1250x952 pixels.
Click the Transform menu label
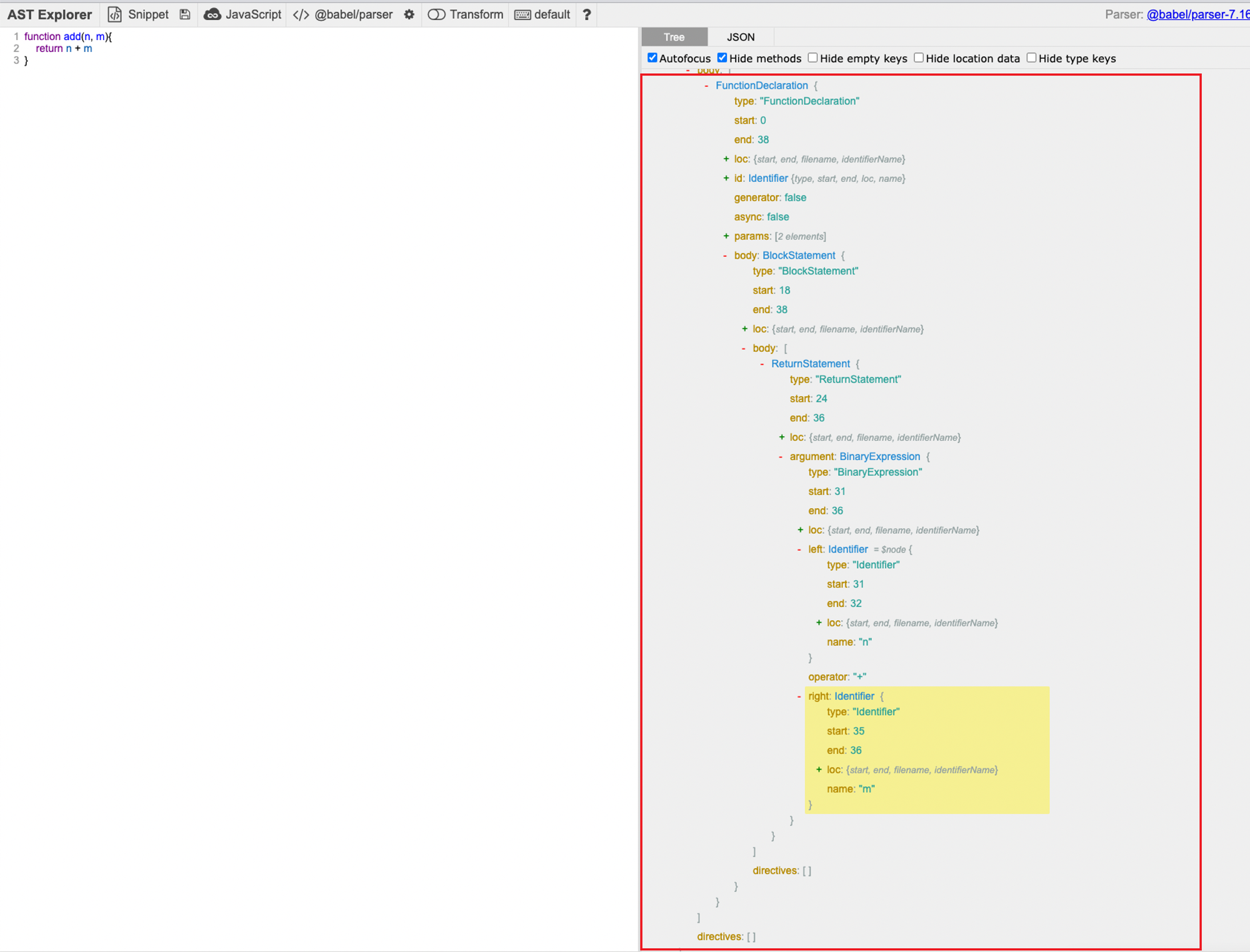476,14
